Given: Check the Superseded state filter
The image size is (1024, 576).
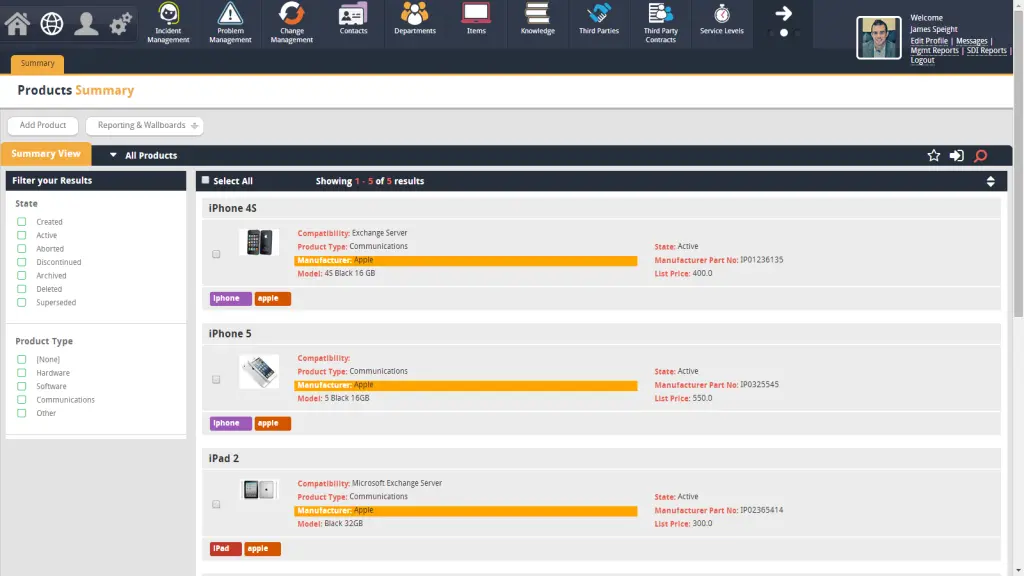Looking at the screenshot, I should click(x=22, y=302).
